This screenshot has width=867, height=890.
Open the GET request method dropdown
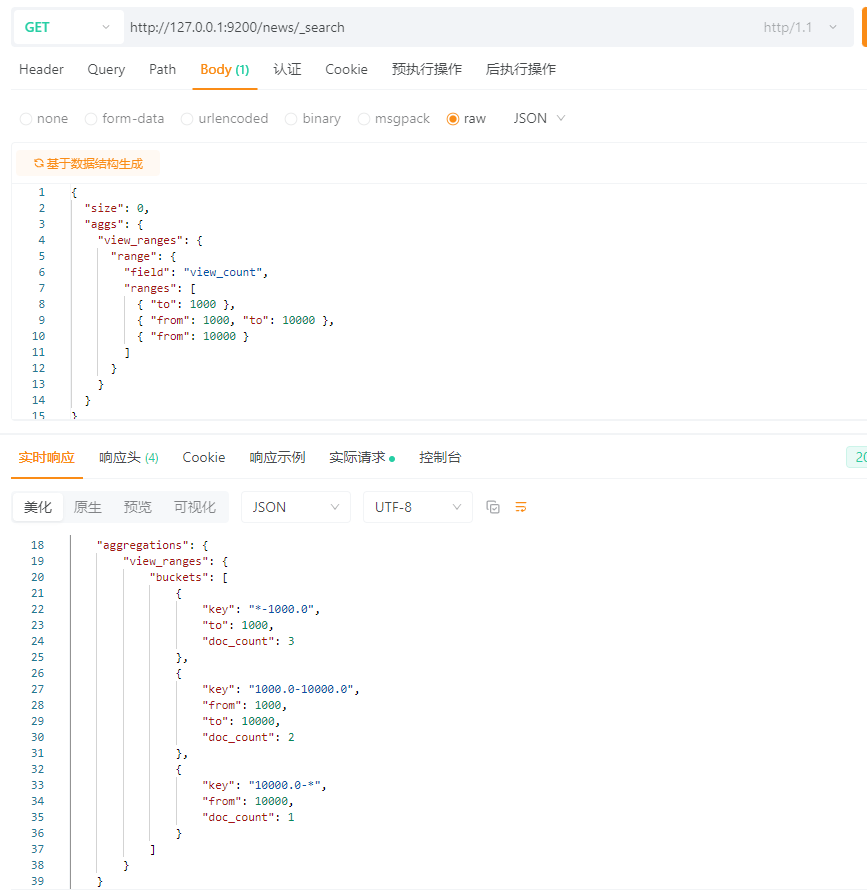coord(68,27)
